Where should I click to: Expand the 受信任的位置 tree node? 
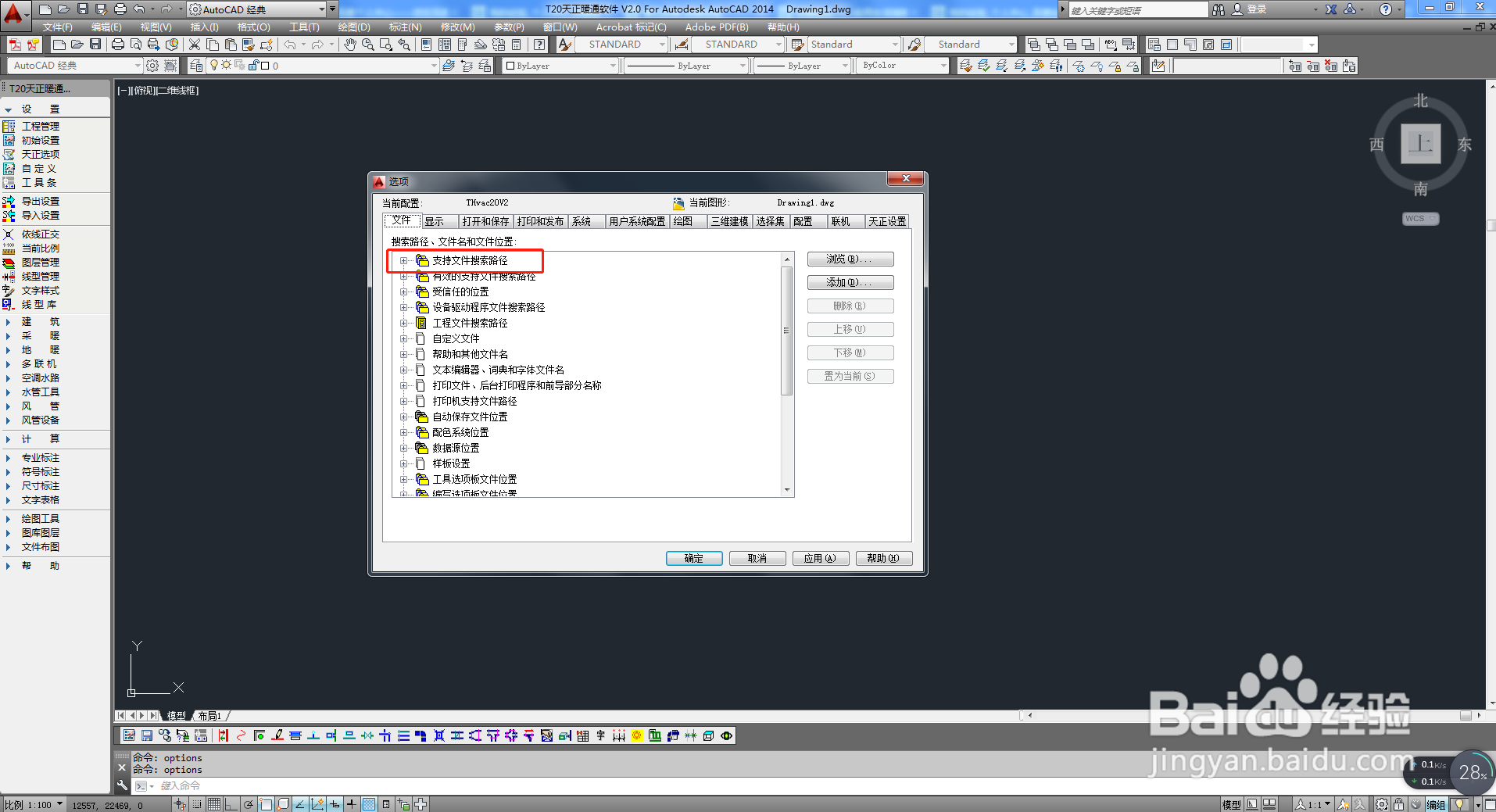(x=403, y=292)
